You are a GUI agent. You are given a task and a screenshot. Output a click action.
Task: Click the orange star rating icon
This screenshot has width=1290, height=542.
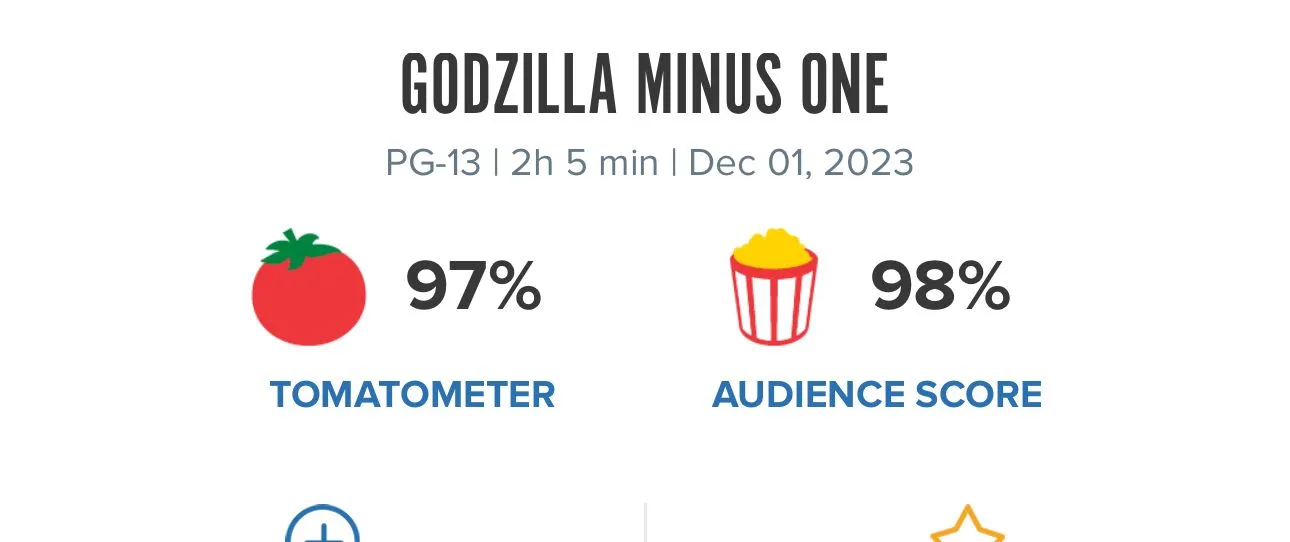coord(967,528)
